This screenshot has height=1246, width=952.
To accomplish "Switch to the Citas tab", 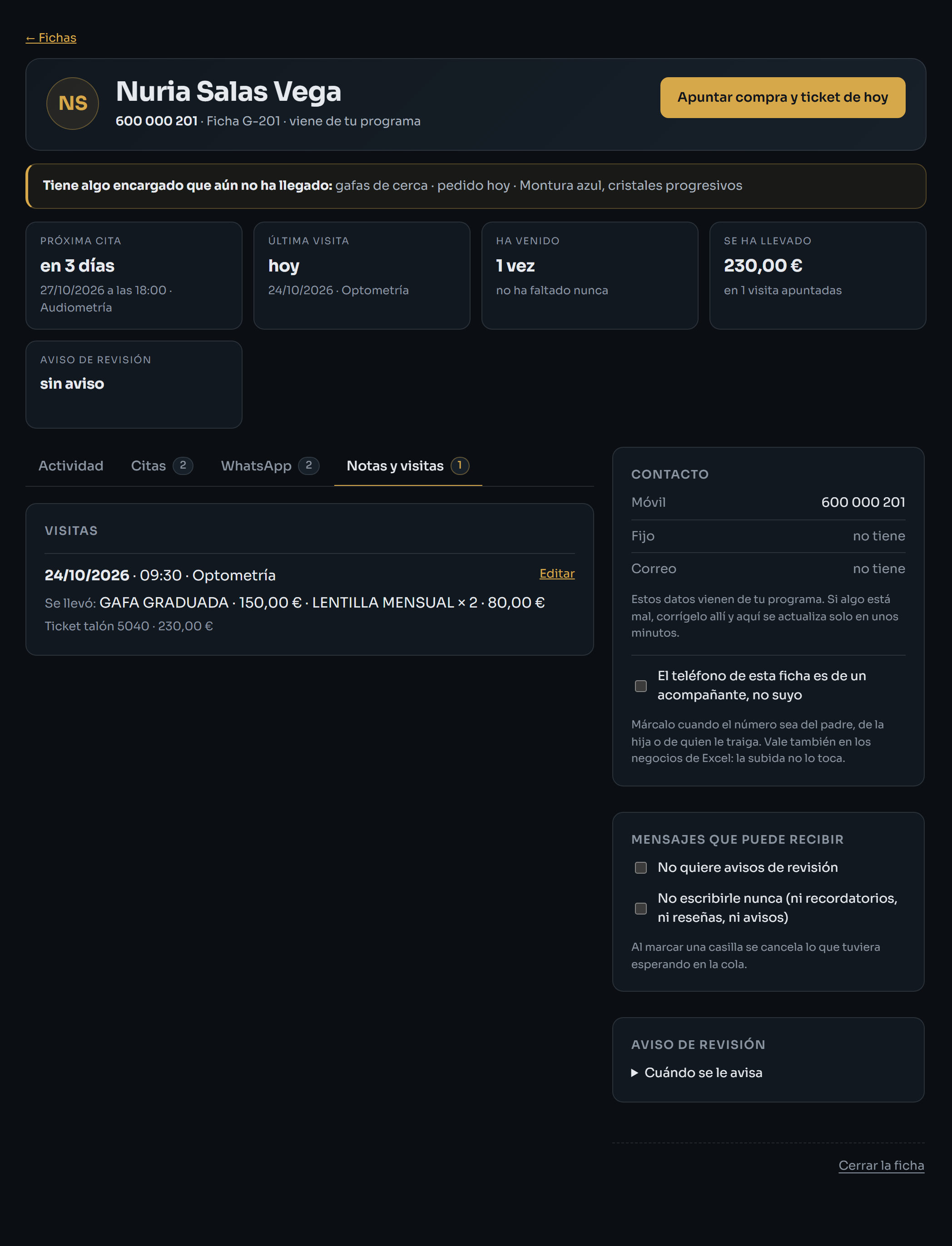I will click(x=162, y=465).
